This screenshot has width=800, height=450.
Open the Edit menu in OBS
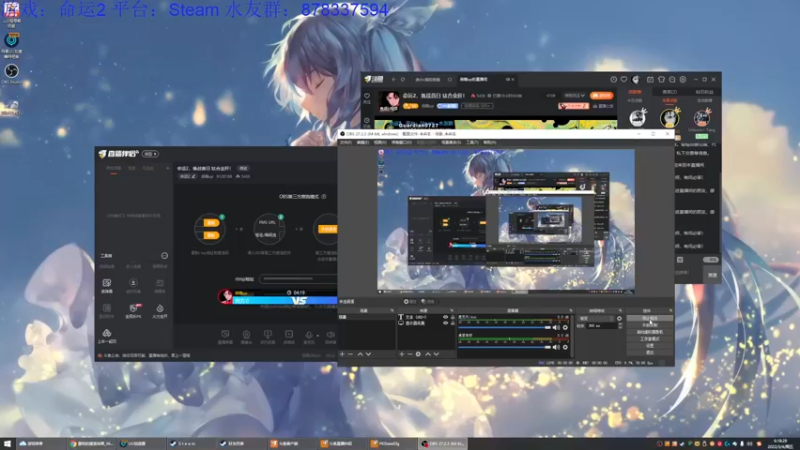click(x=363, y=142)
